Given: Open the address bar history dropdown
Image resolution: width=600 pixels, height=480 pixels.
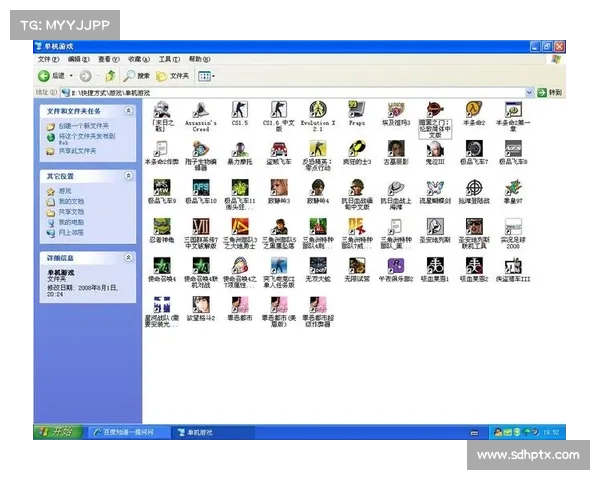Looking at the screenshot, I should click(529, 92).
